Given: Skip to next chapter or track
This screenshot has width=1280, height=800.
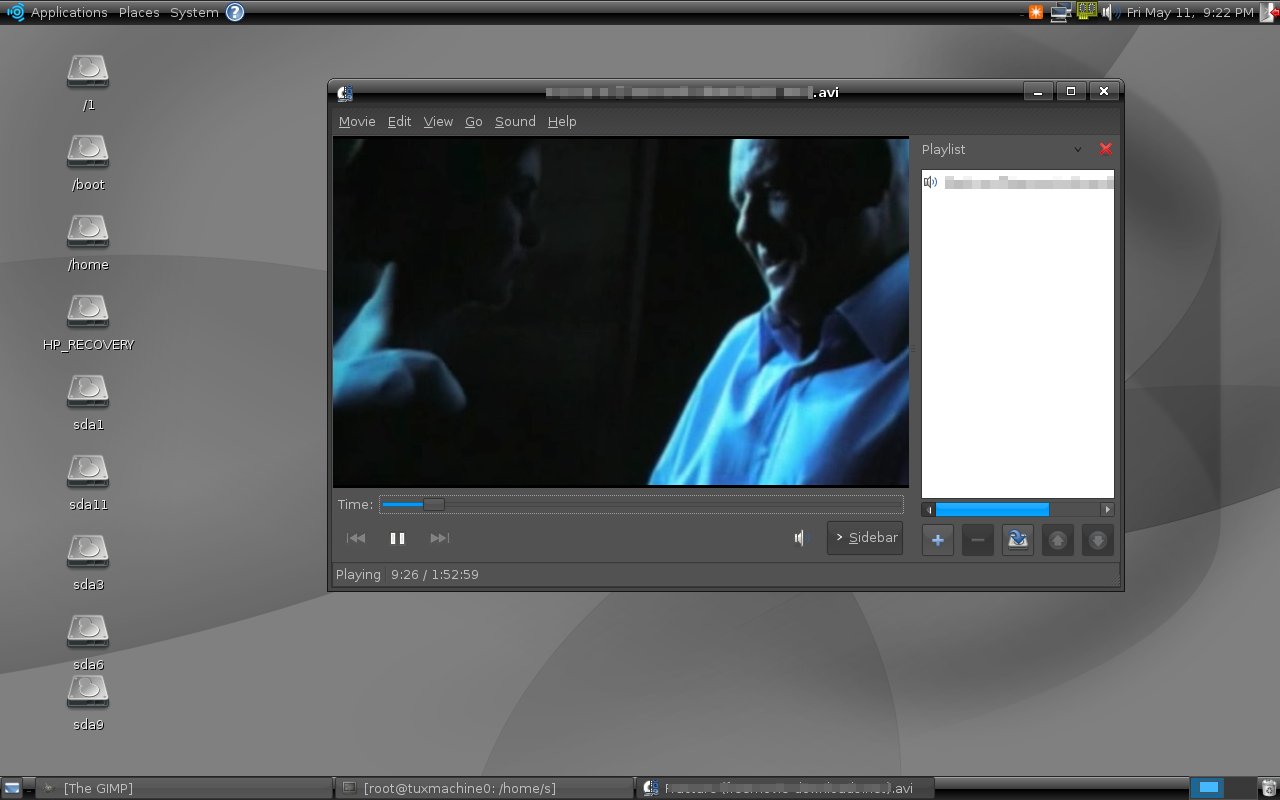Looking at the screenshot, I should pyautogui.click(x=439, y=538).
